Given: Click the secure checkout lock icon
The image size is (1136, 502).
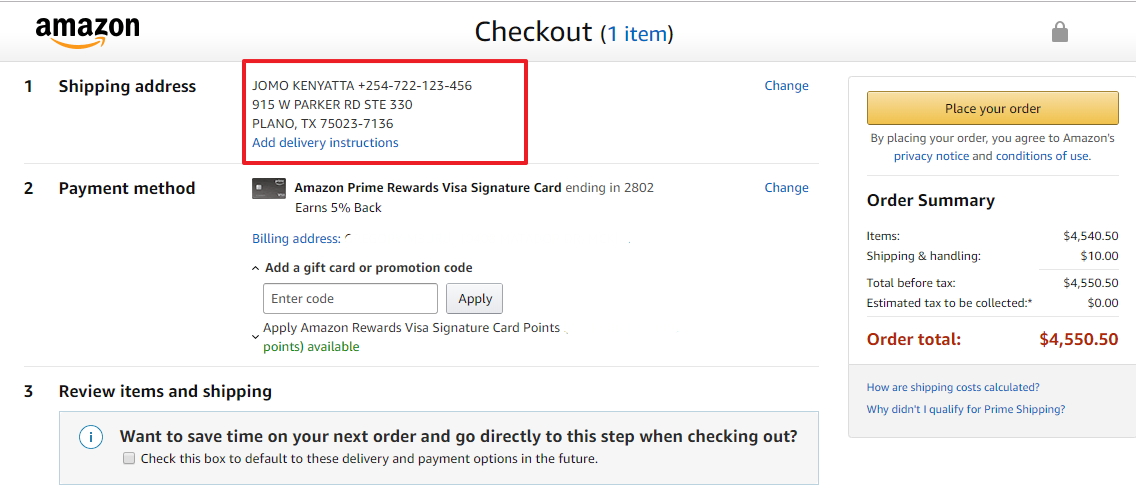Looking at the screenshot, I should 1060,32.
